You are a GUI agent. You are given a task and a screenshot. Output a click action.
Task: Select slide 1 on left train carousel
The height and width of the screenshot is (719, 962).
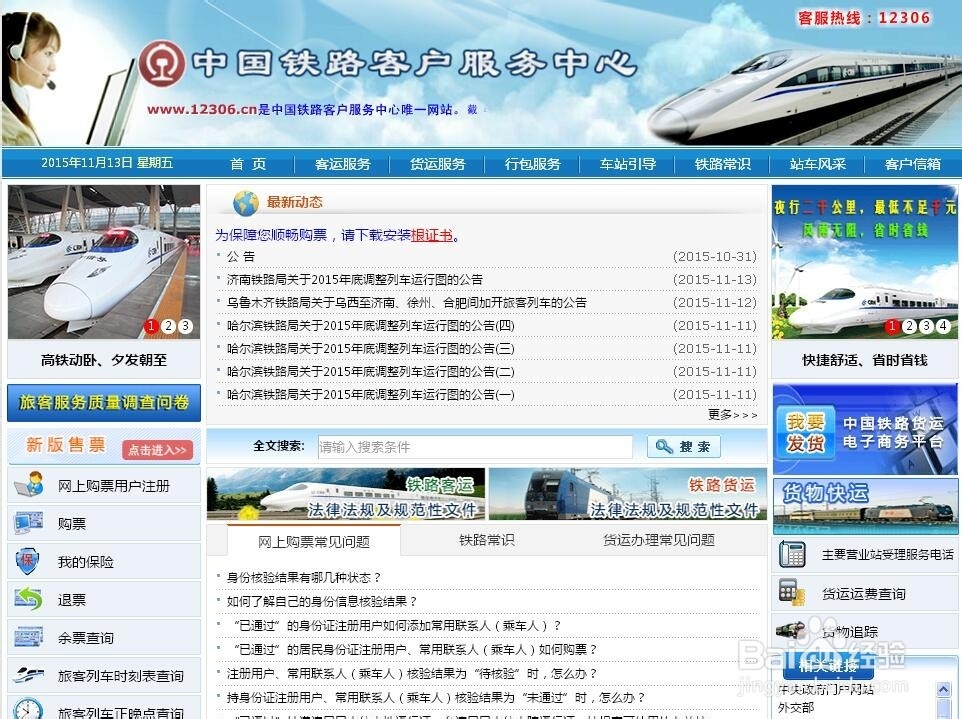coord(151,326)
